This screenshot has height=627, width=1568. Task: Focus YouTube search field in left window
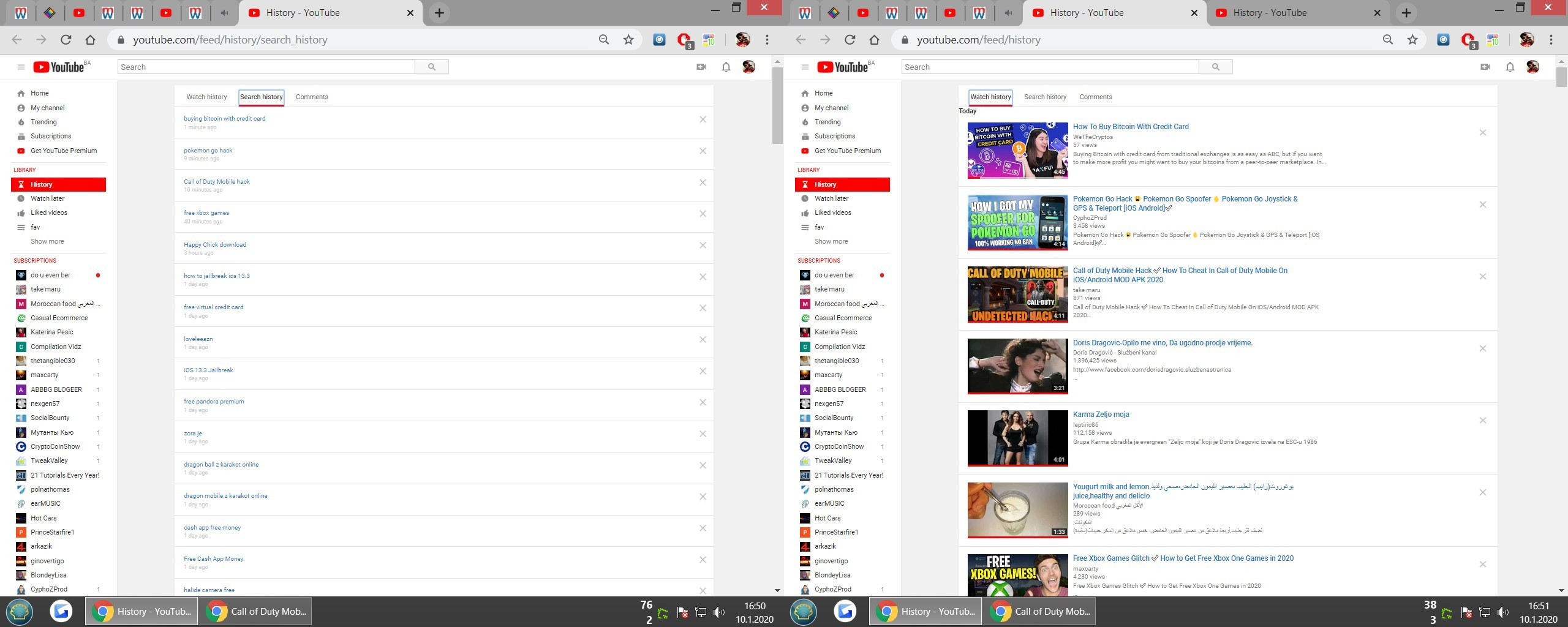pyautogui.click(x=266, y=67)
